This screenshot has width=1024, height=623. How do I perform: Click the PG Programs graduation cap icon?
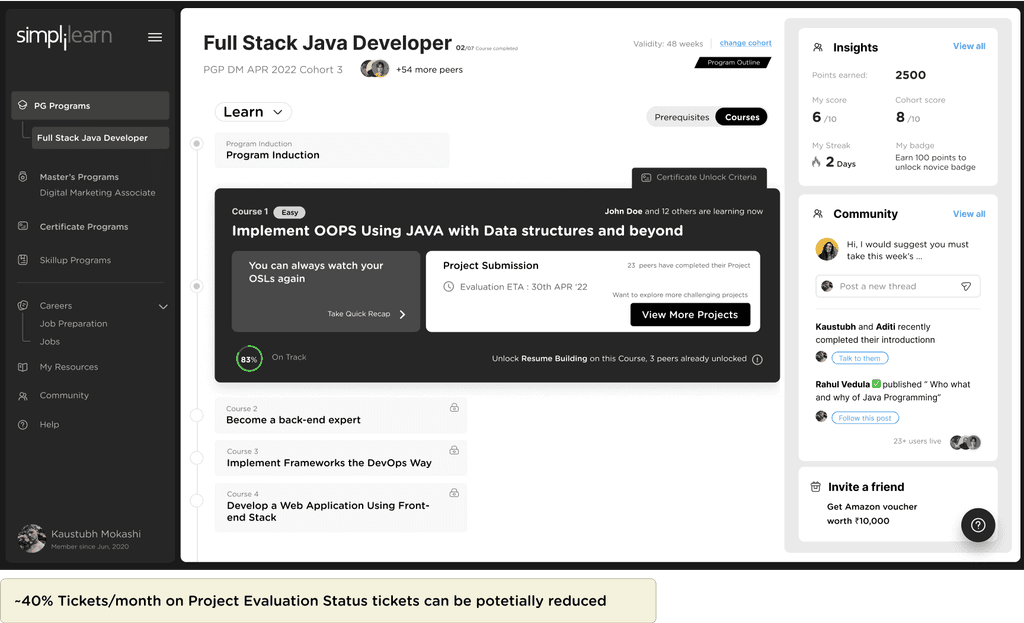point(23,105)
